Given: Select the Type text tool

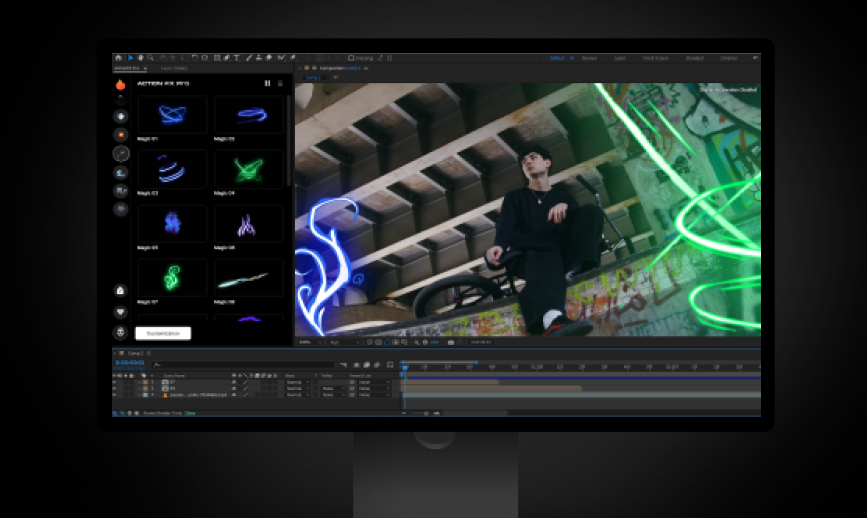Looking at the screenshot, I should tap(236, 58).
